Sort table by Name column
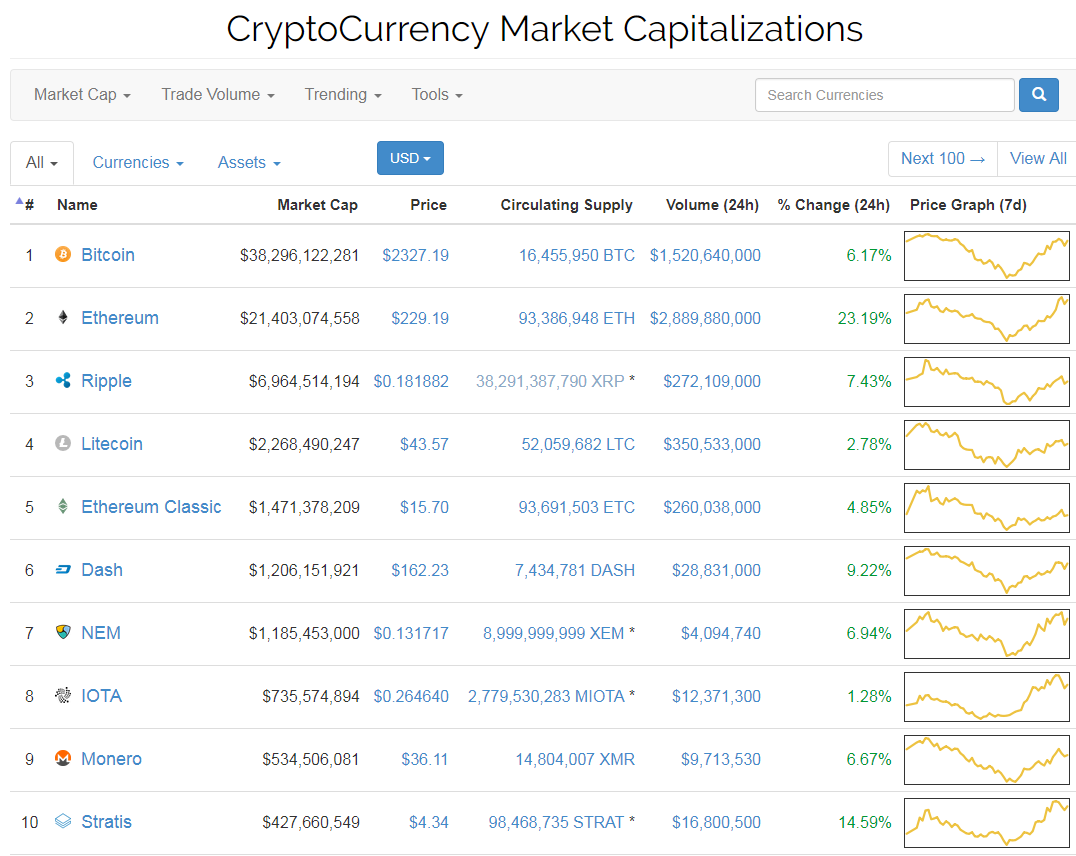 tap(77, 205)
